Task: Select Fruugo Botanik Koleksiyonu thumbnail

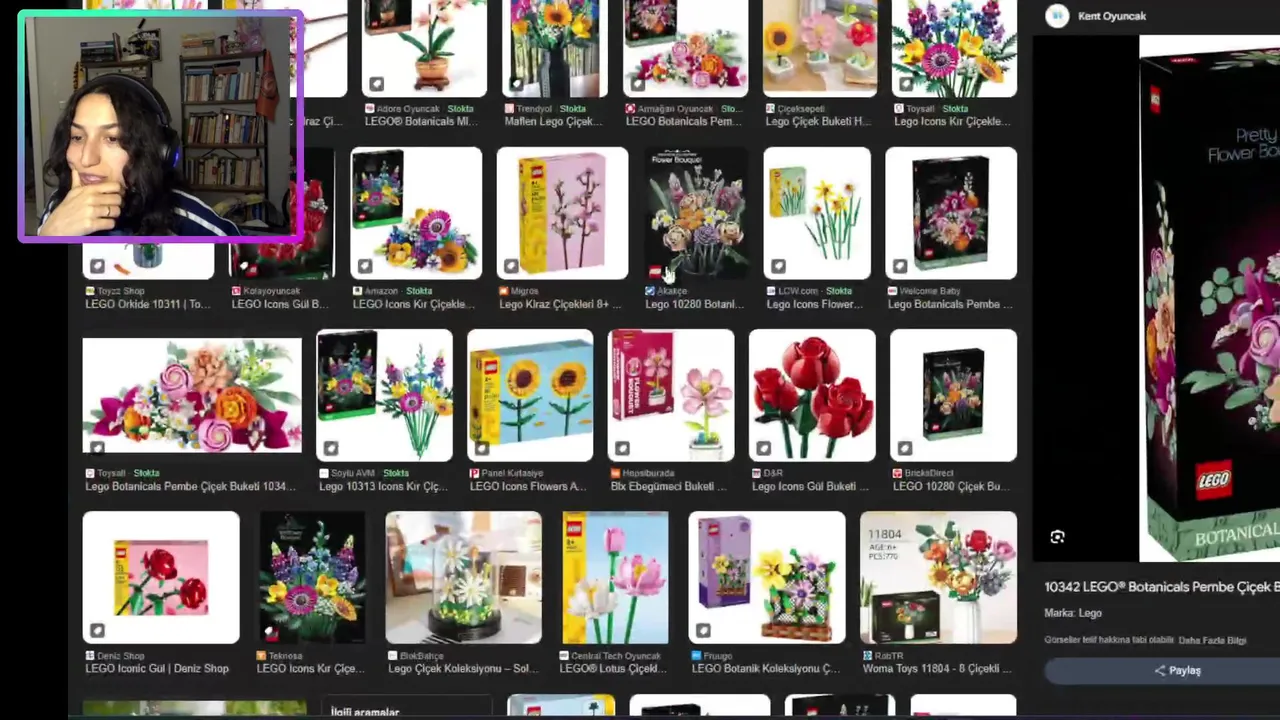Action: coord(767,577)
